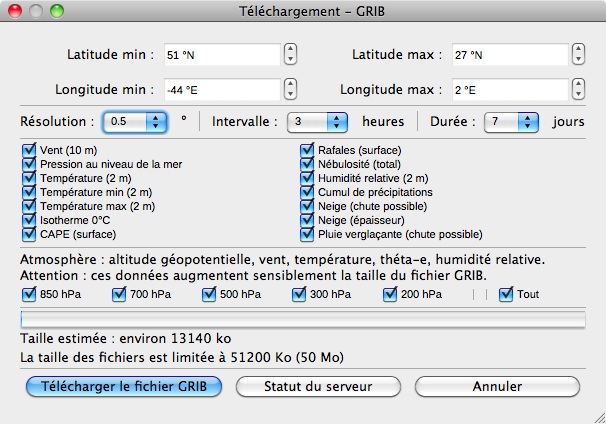Image resolution: width=606 pixels, height=424 pixels.
Task: Click the Longitude min stepper arrows
Action: coord(290,89)
